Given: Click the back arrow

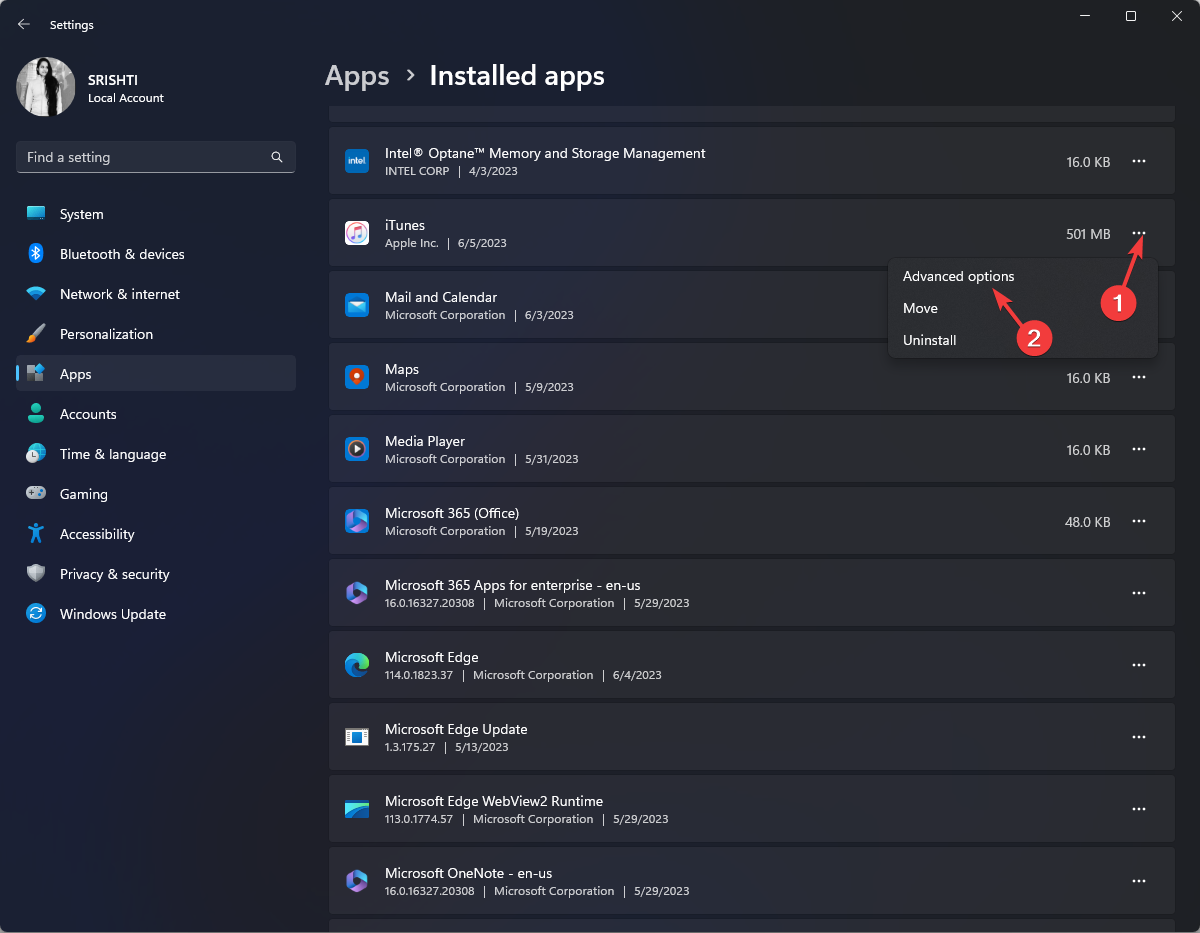Looking at the screenshot, I should click(23, 24).
